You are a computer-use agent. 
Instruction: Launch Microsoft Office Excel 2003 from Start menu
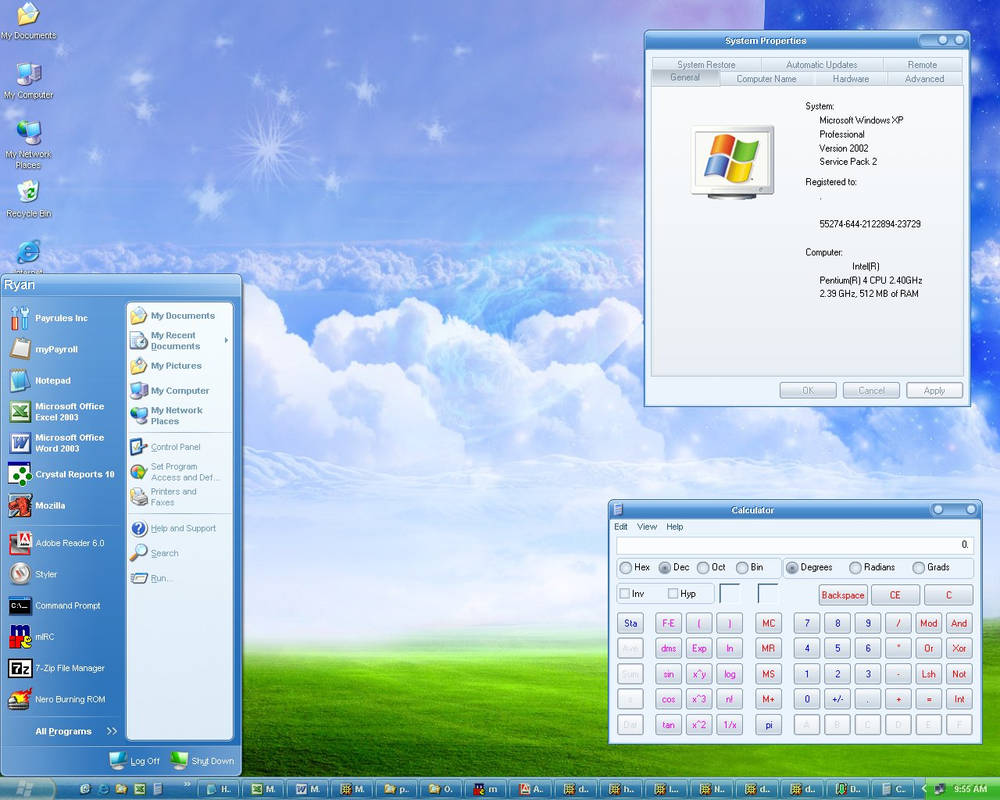(x=62, y=411)
